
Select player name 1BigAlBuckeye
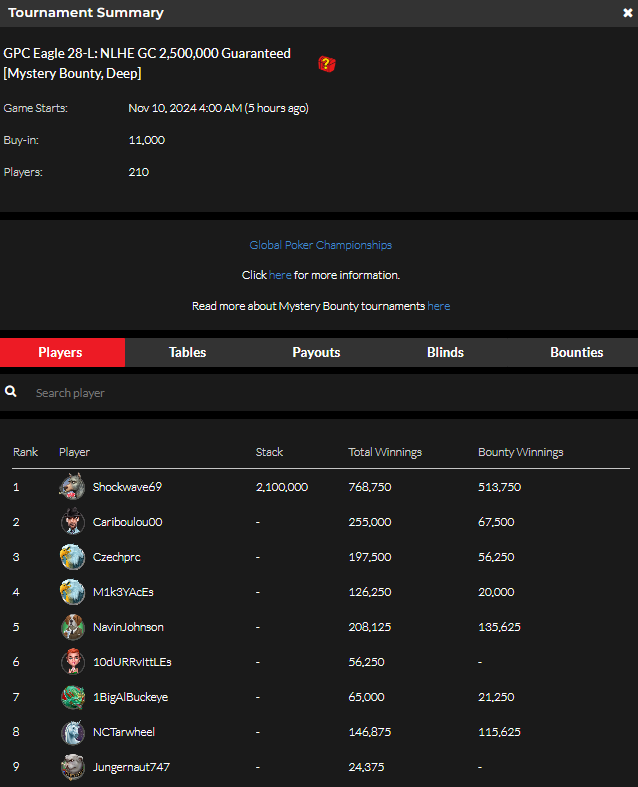click(131, 697)
